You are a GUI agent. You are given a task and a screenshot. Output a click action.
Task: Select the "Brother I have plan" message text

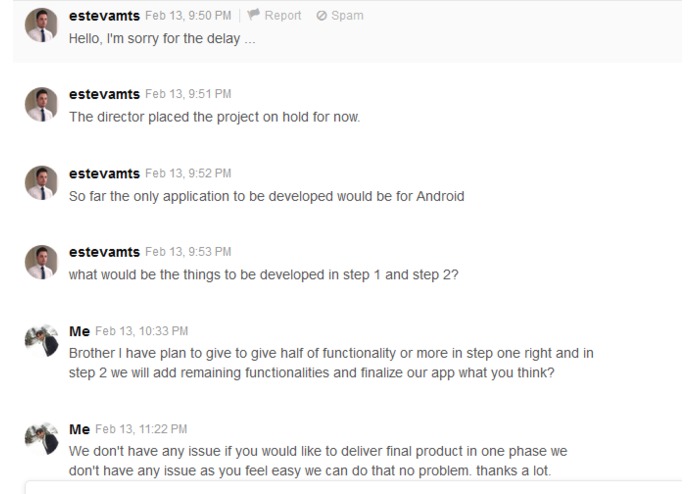click(x=331, y=363)
